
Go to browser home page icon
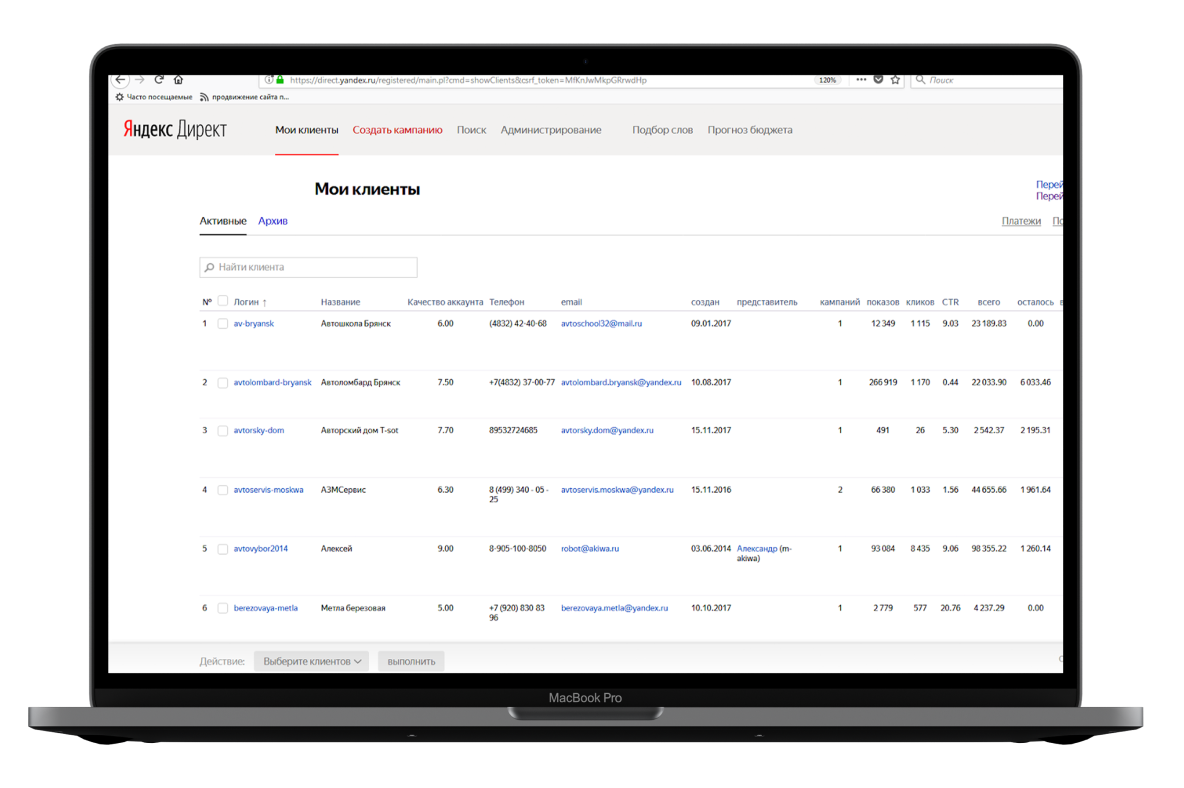179,79
